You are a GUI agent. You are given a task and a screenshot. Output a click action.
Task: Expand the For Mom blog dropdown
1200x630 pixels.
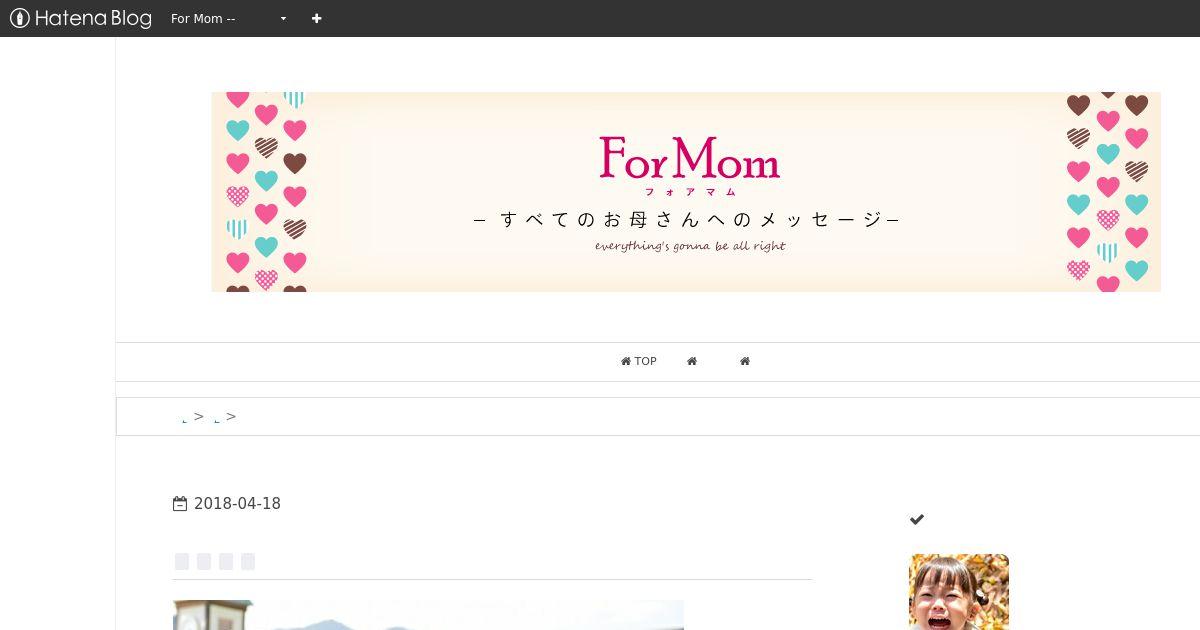228,18
